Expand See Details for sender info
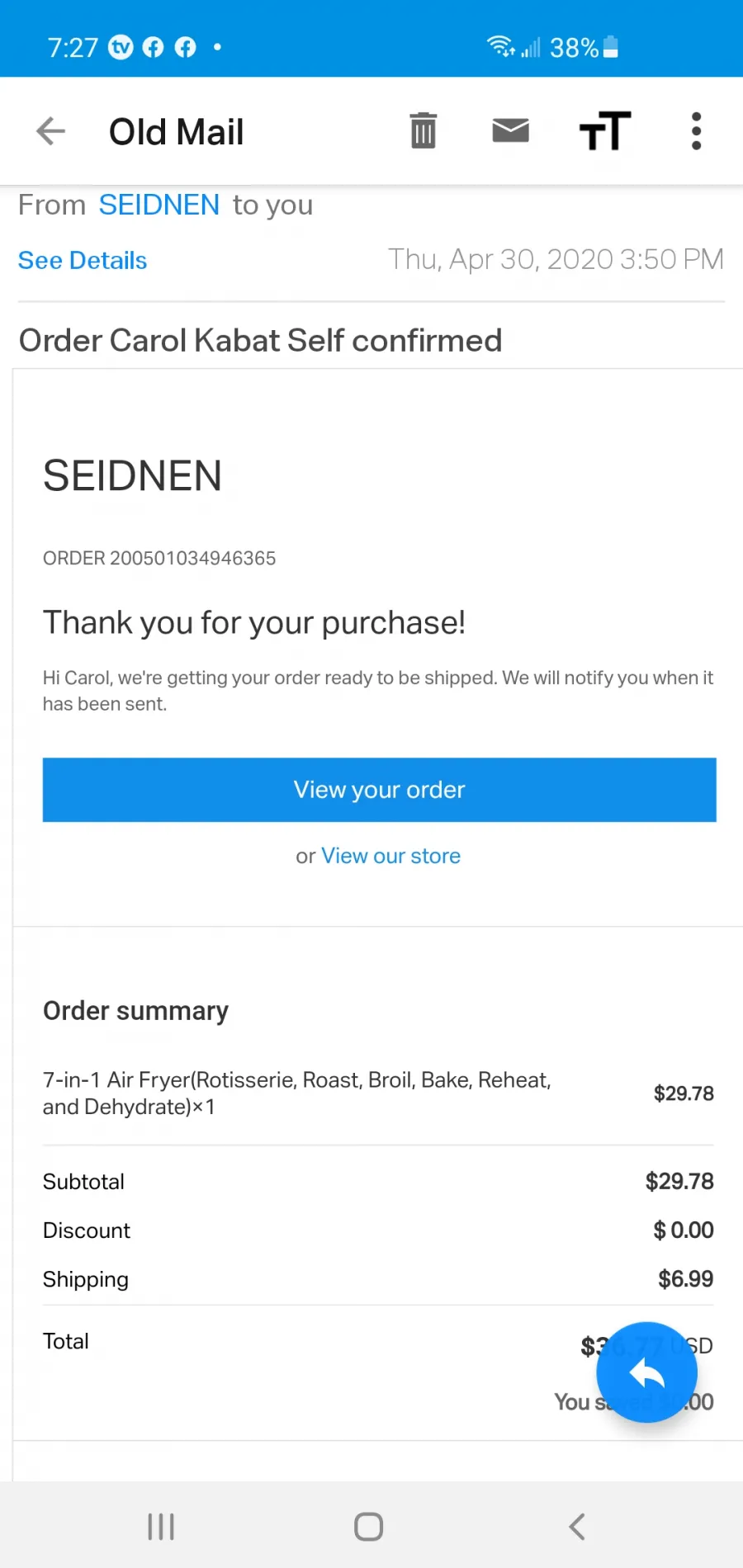The image size is (743, 1568). [83, 261]
